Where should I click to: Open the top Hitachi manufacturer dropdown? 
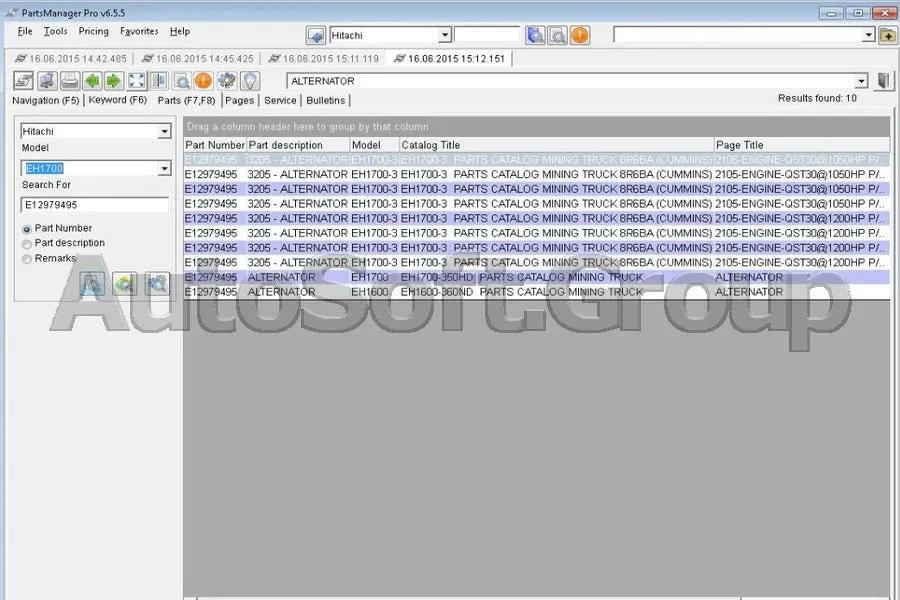click(444, 35)
